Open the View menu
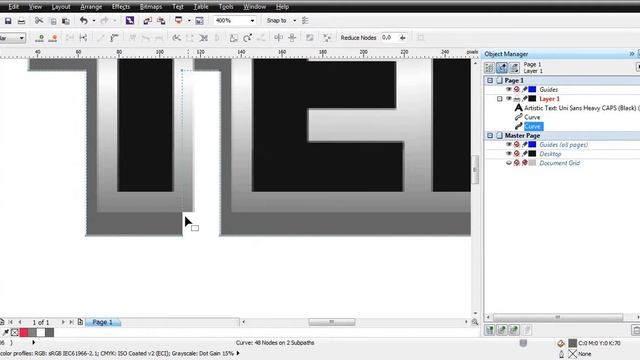The width and height of the screenshot is (640, 360). click(35, 7)
